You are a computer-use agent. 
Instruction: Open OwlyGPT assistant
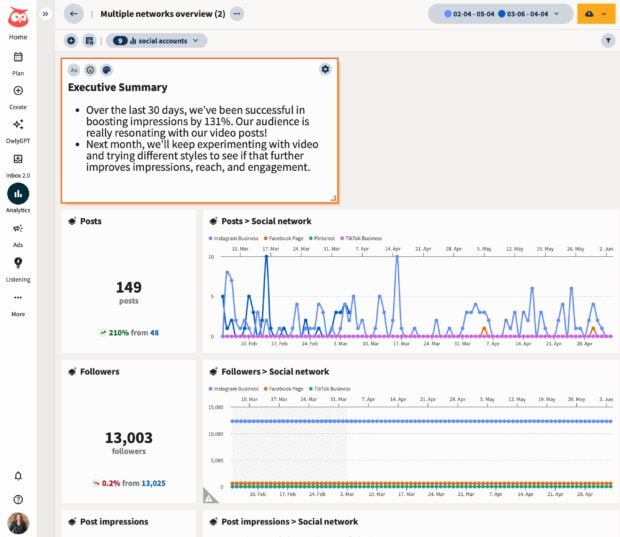(x=18, y=125)
